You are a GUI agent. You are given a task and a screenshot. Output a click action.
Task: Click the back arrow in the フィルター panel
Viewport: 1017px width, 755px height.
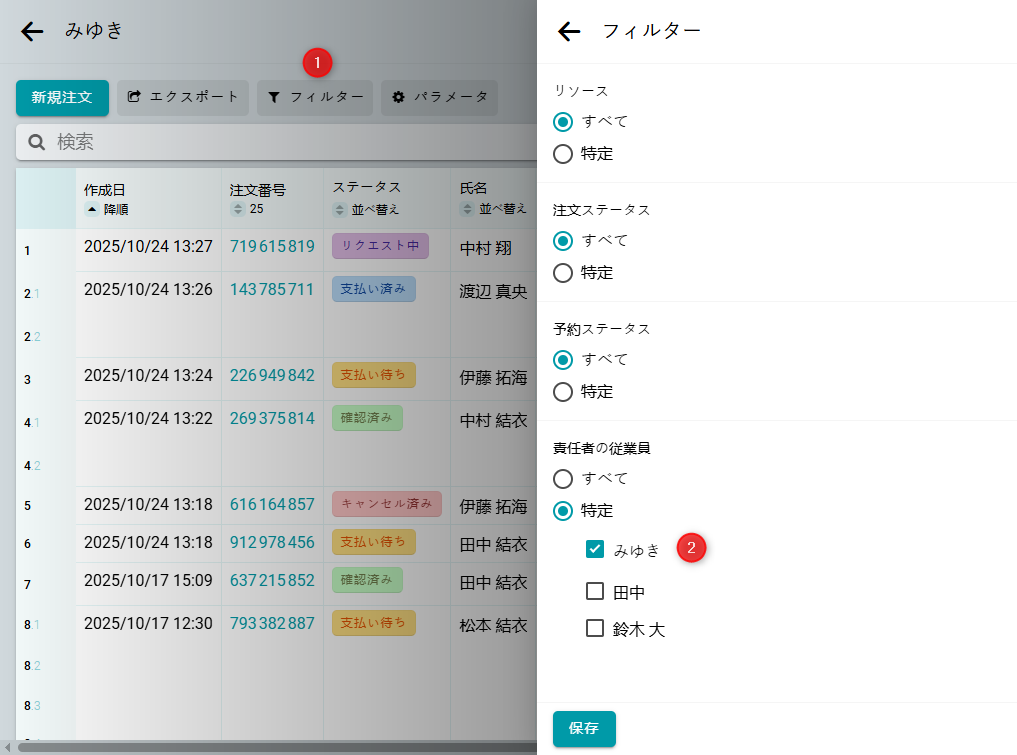[569, 32]
